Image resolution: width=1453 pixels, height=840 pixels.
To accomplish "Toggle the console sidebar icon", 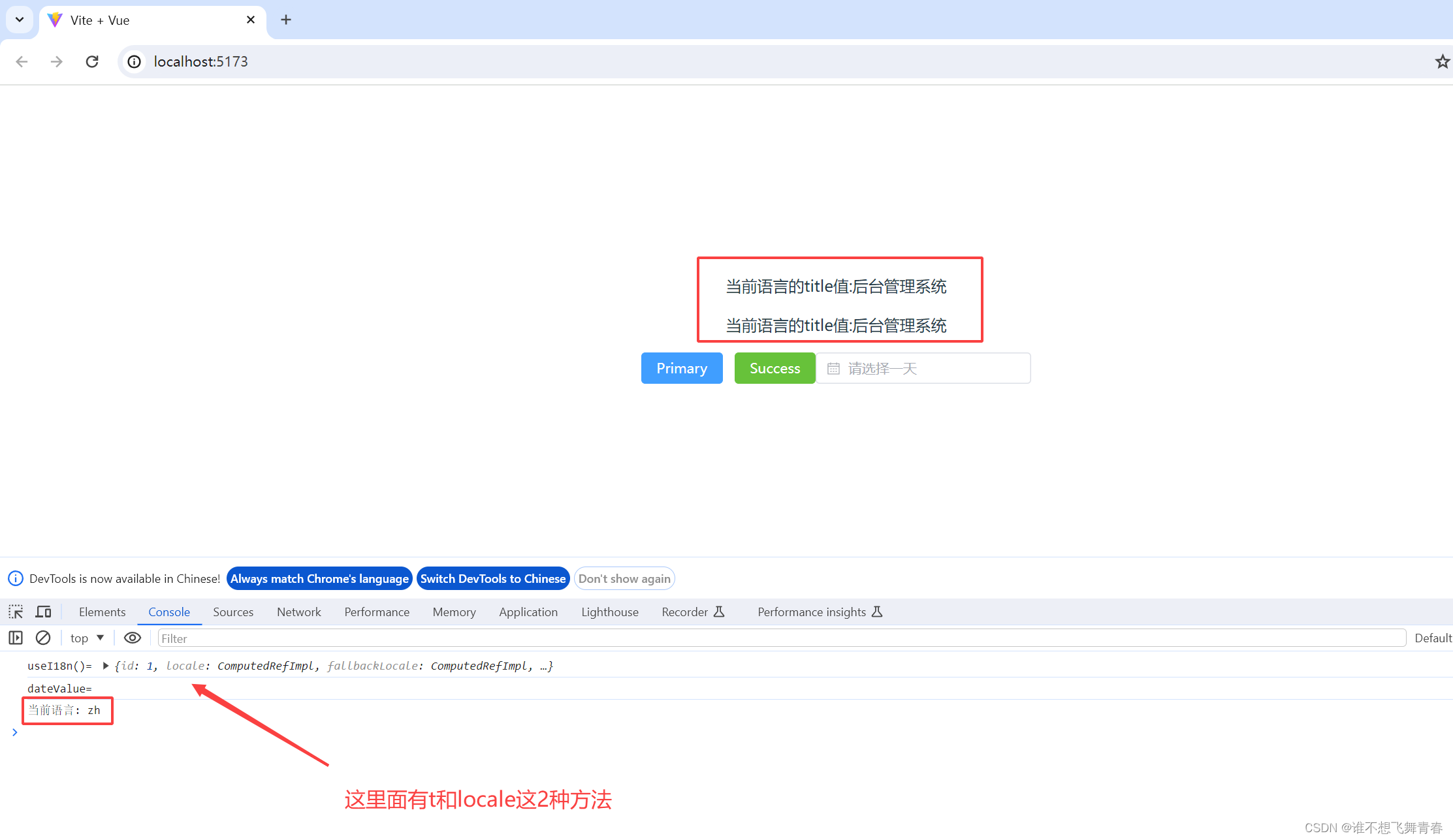I will click(x=16, y=638).
